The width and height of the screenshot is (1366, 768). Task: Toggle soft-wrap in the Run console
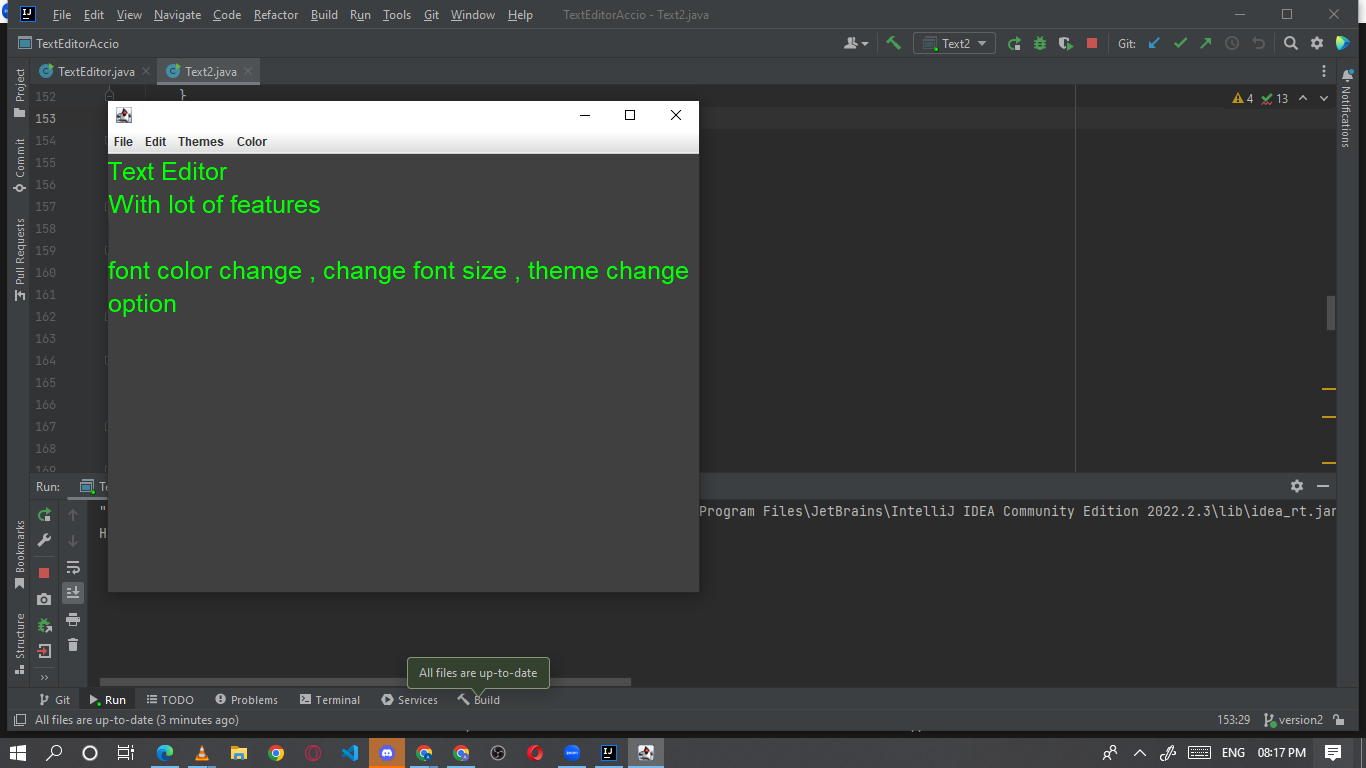72,567
